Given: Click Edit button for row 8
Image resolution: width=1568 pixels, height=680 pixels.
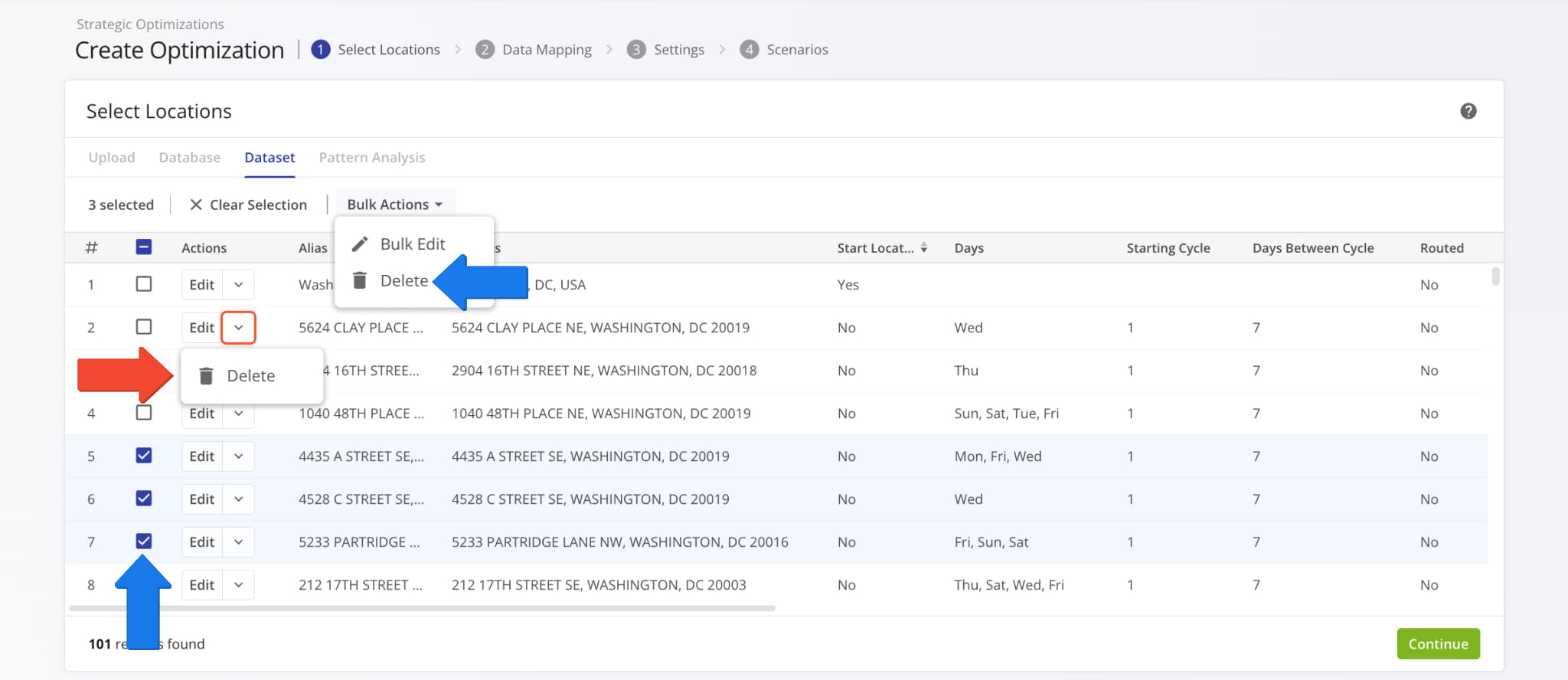Looking at the screenshot, I should pyautogui.click(x=201, y=585).
